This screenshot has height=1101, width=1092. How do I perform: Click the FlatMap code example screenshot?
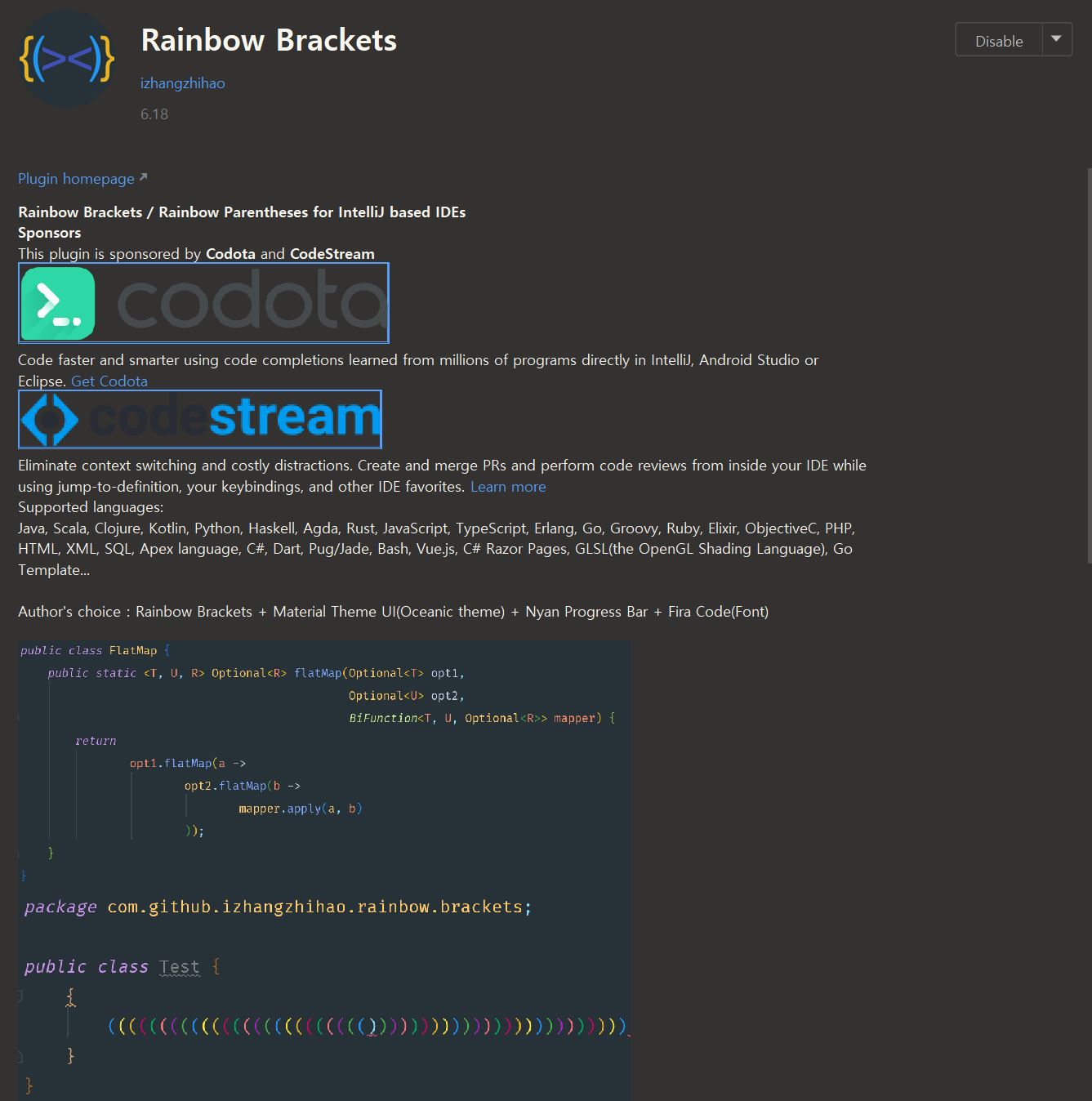pos(324,763)
